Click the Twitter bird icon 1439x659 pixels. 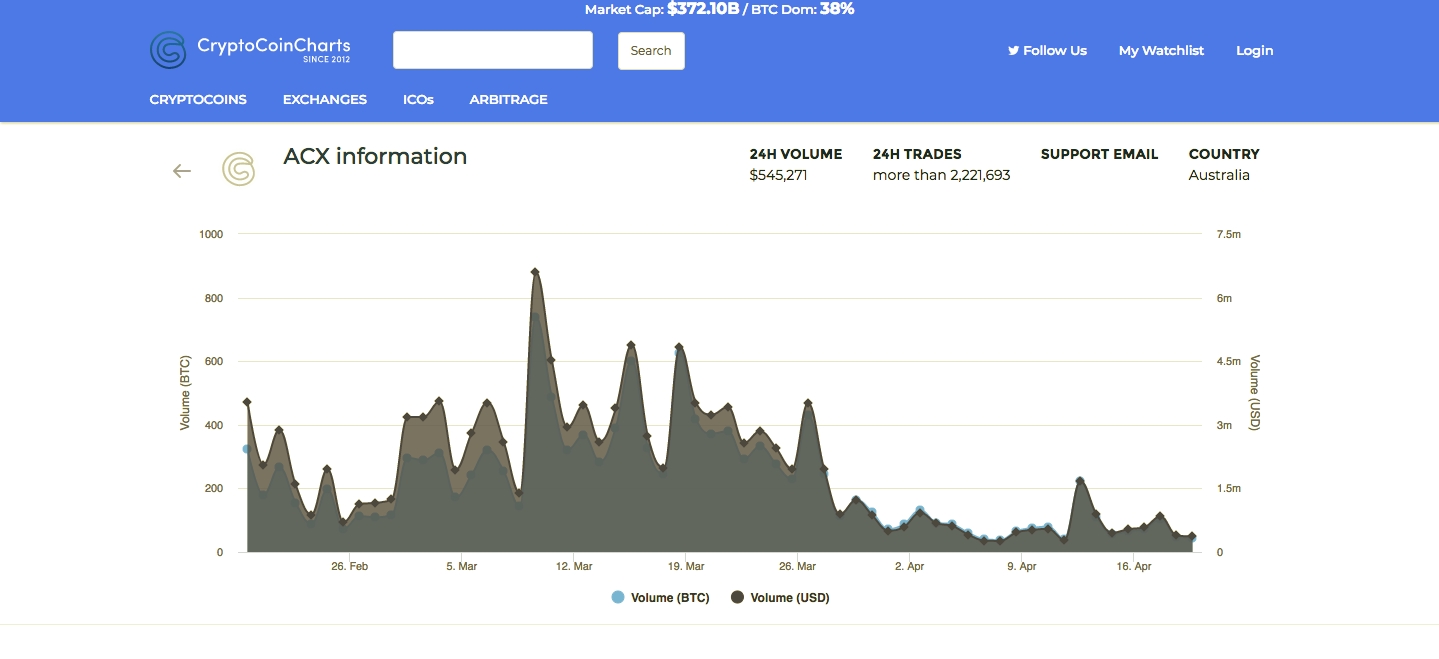[x=1013, y=51]
